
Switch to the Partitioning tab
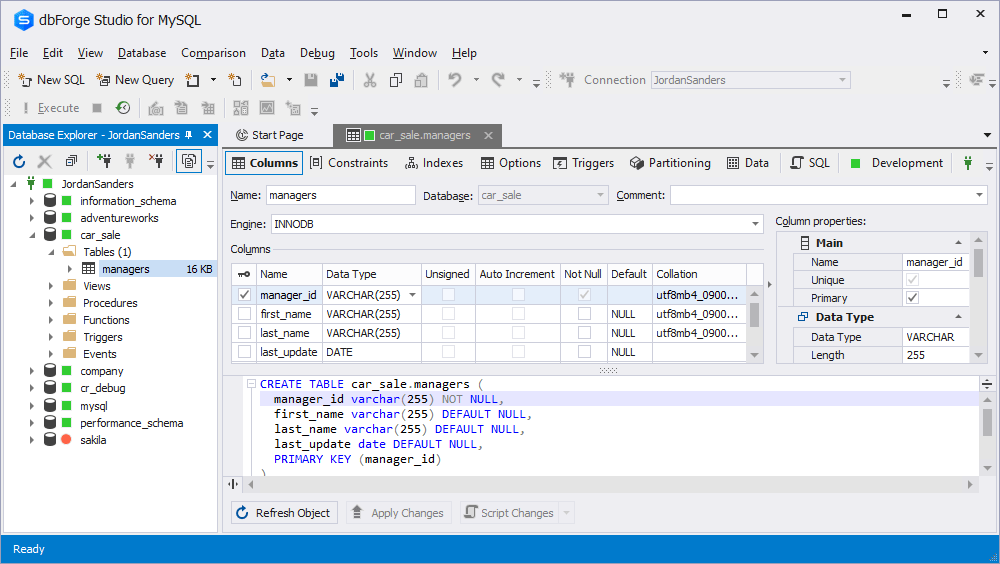point(670,163)
